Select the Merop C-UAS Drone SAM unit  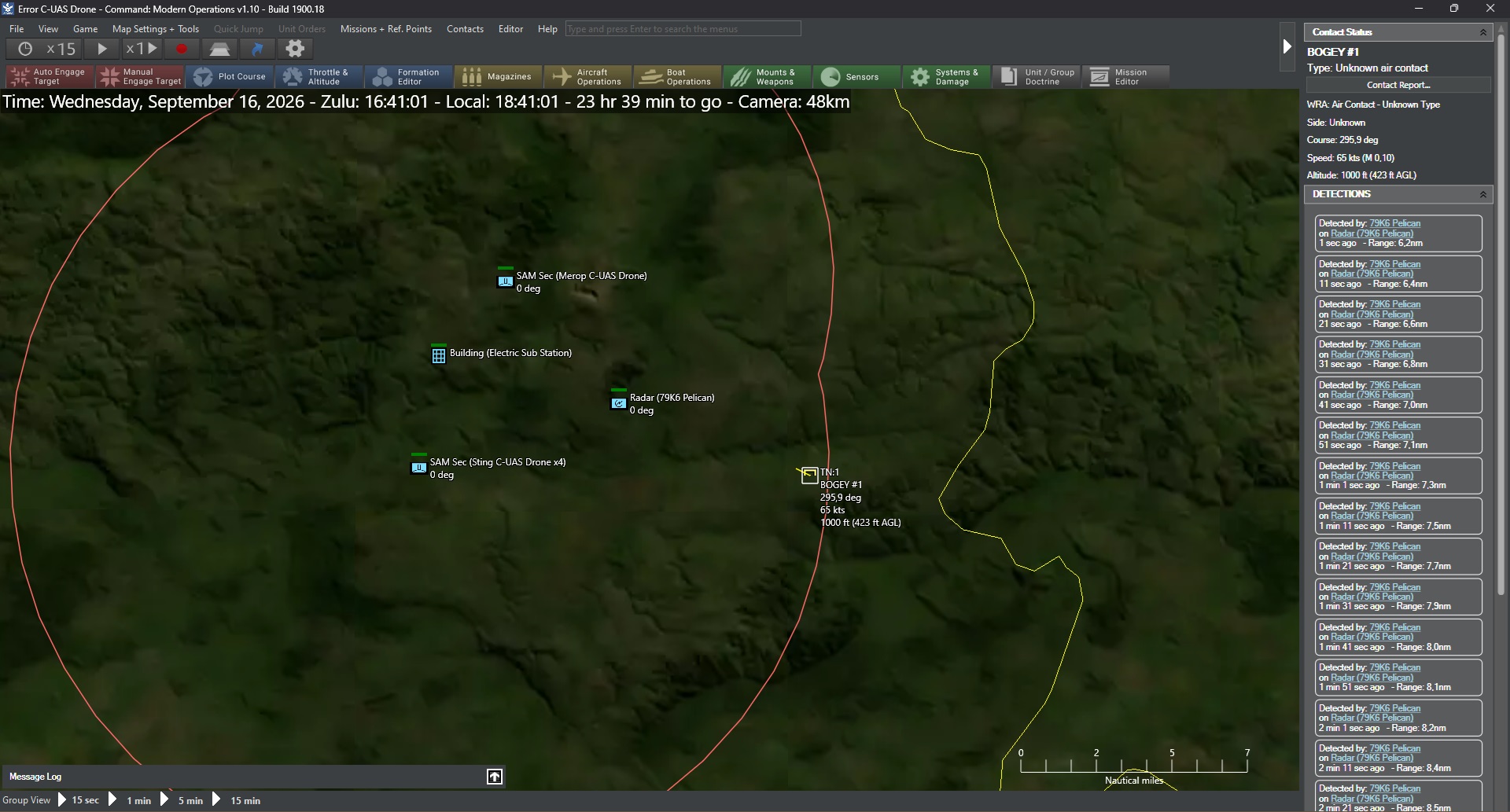[x=505, y=280]
